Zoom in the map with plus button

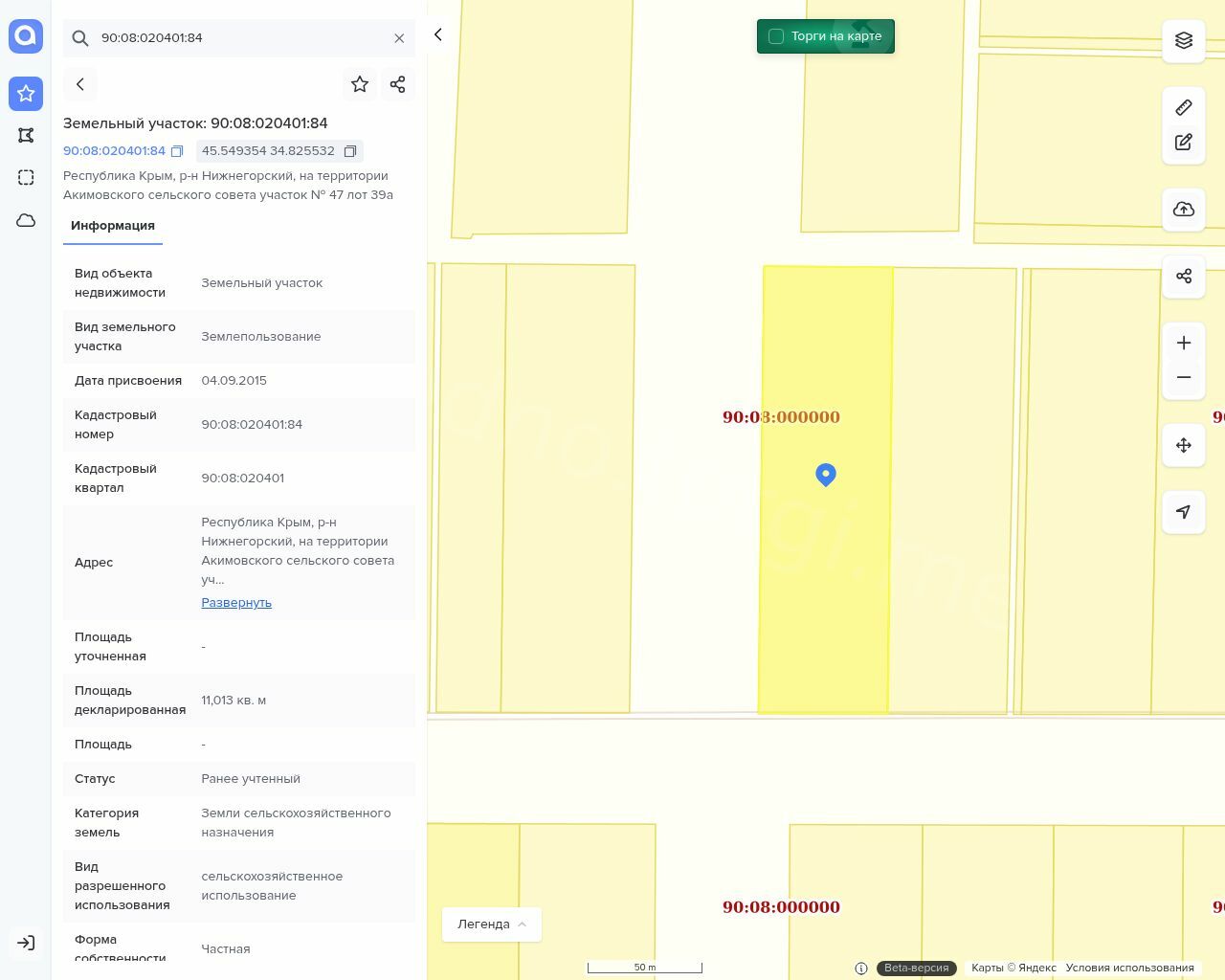1184,343
